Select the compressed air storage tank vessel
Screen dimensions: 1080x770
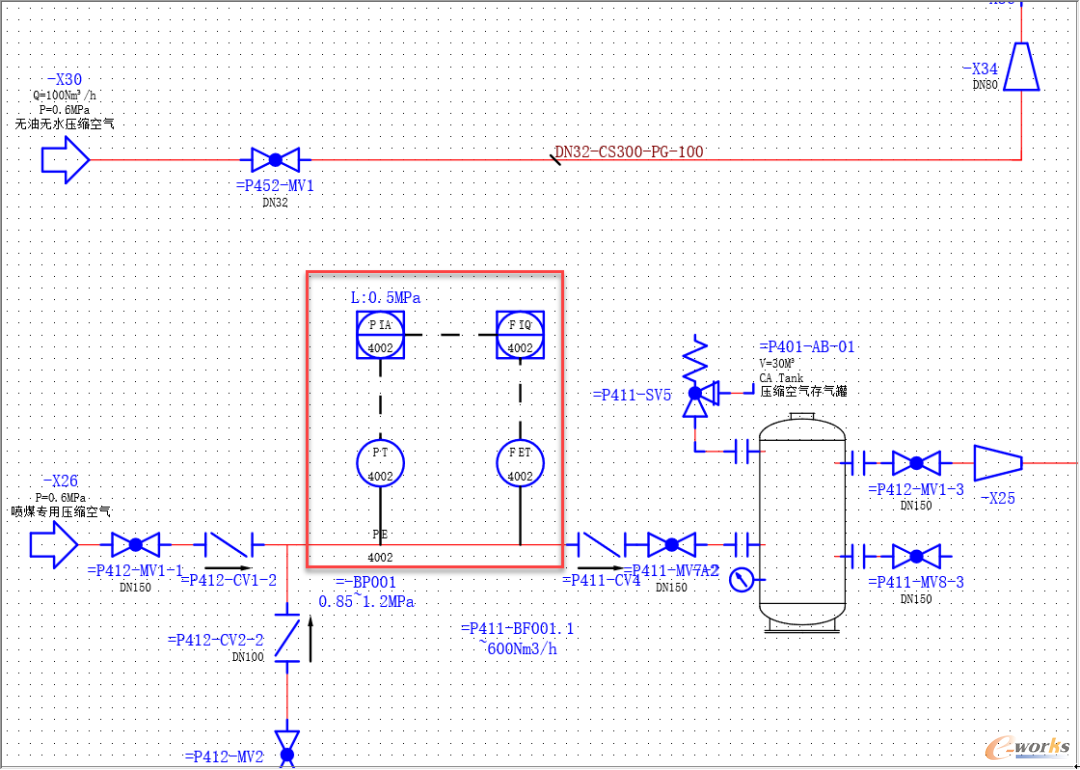coord(802,521)
